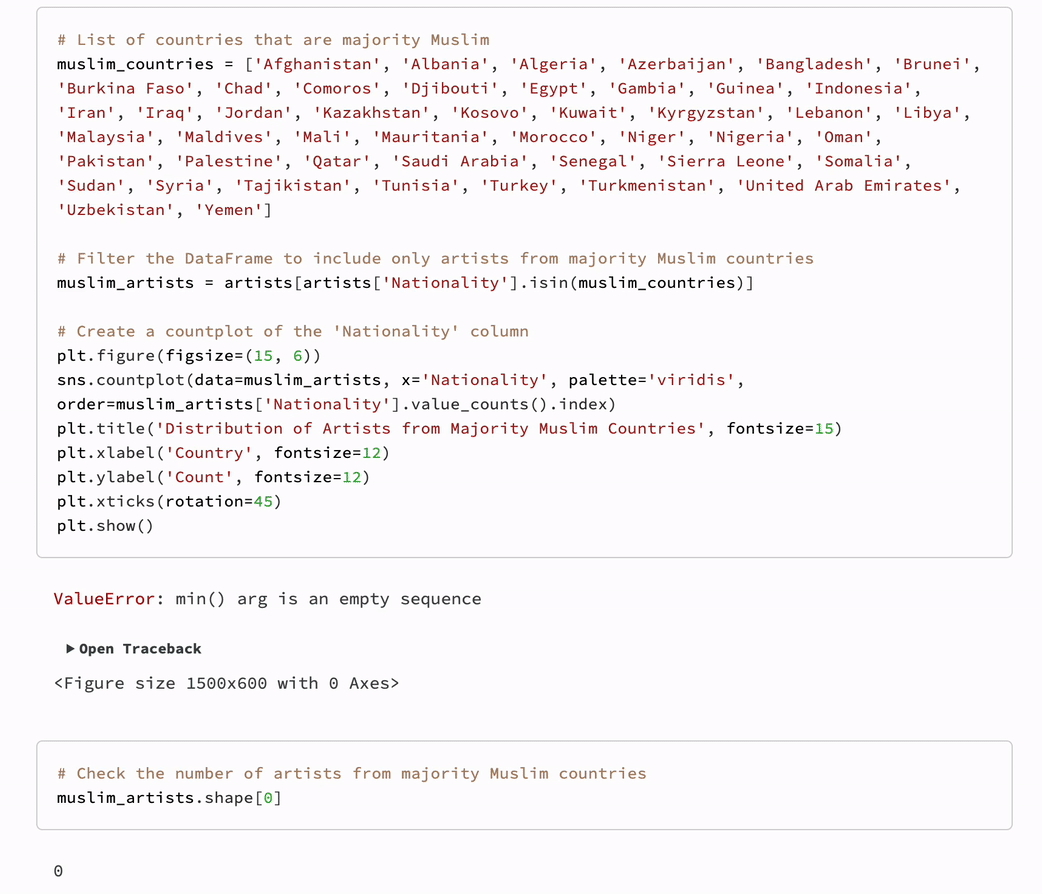The image size is (1042, 894).
Task: Click the muslim_countries variable name
Action: click(x=135, y=64)
